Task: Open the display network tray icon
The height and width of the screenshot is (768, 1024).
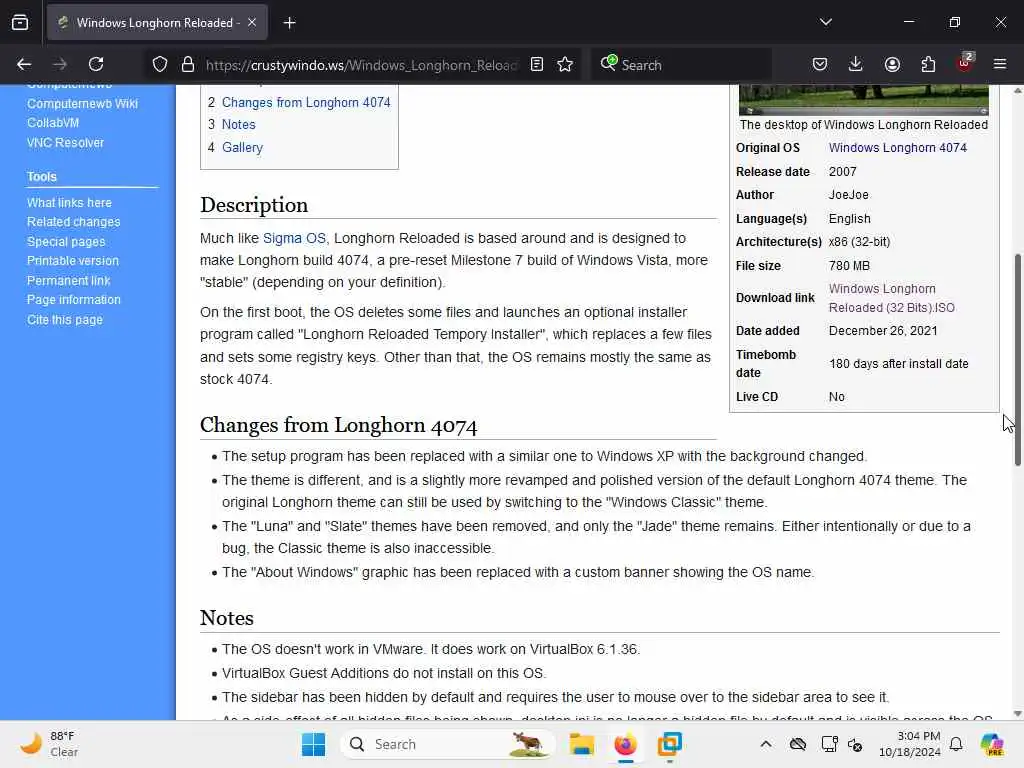Action: (x=829, y=744)
